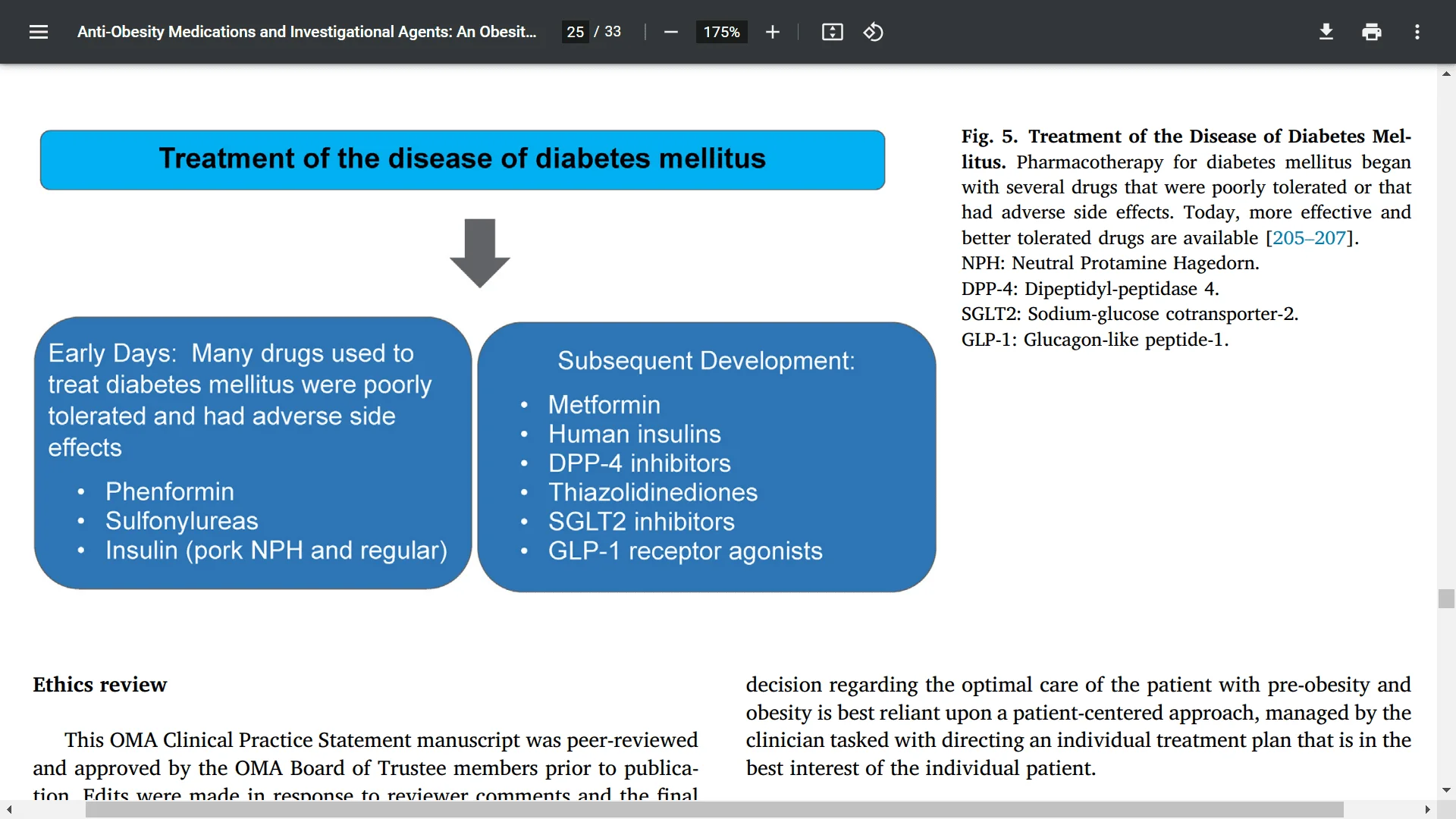This screenshot has width=1456, height=819.
Task: Edit the current page number 25
Action: [576, 32]
